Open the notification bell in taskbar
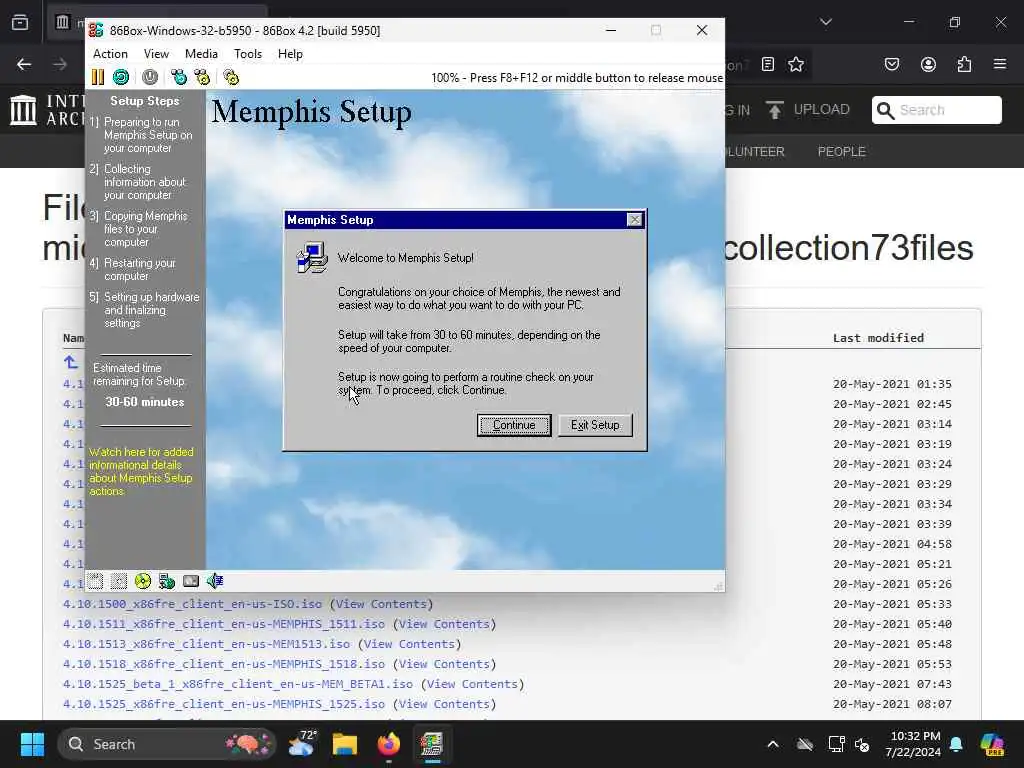The width and height of the screenshot is (1024, 768). coord(956,744)
